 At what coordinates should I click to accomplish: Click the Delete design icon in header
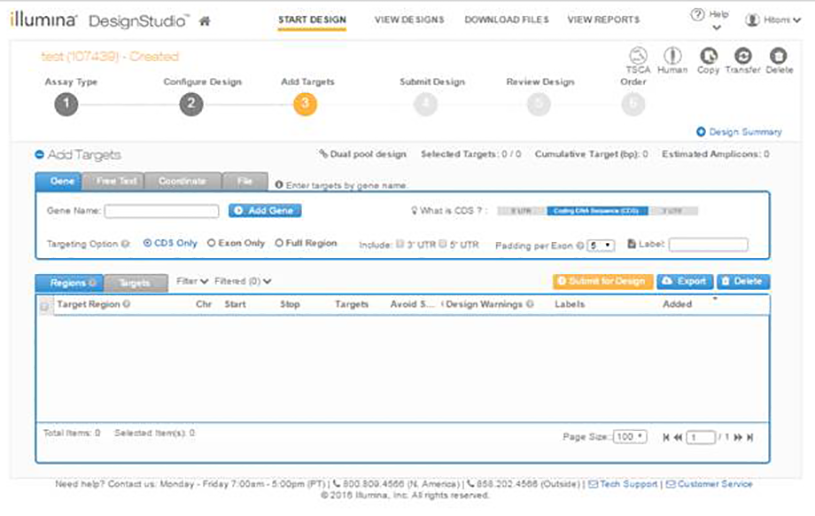pos(779,57)
